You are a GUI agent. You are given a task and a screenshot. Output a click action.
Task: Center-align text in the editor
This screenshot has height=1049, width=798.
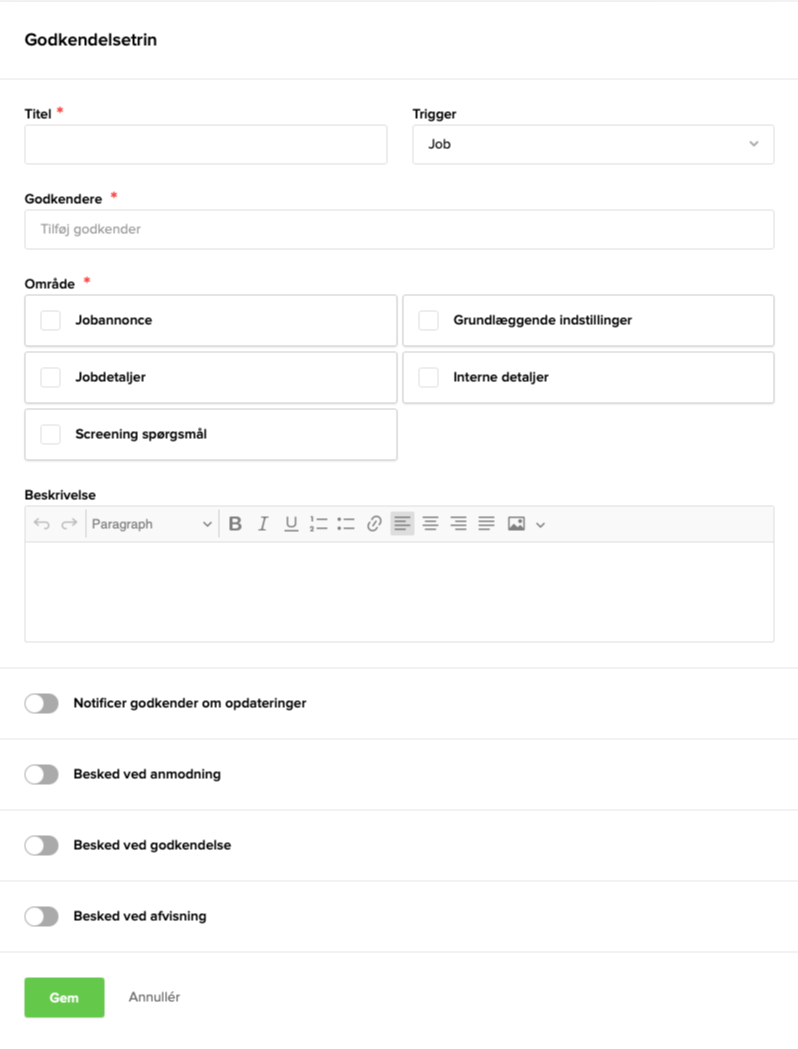(430, 524)
